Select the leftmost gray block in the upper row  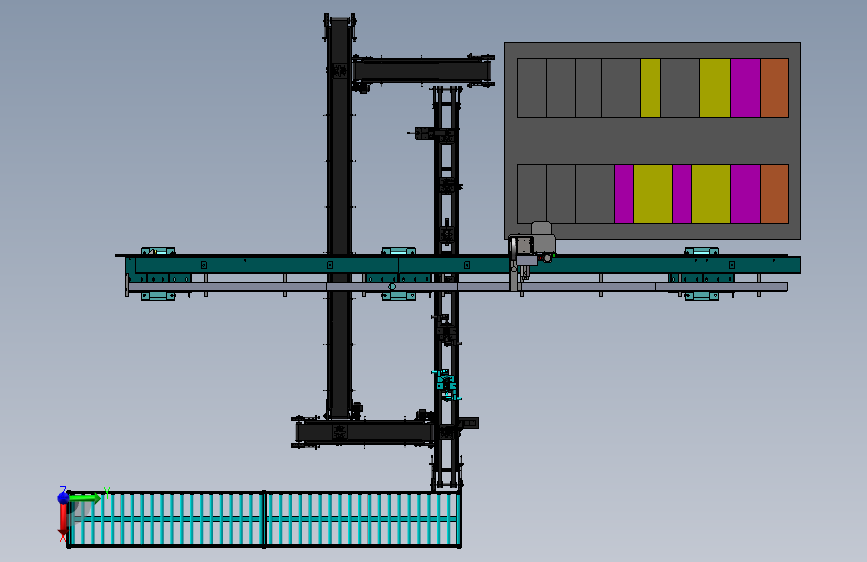tap(532, 88)
